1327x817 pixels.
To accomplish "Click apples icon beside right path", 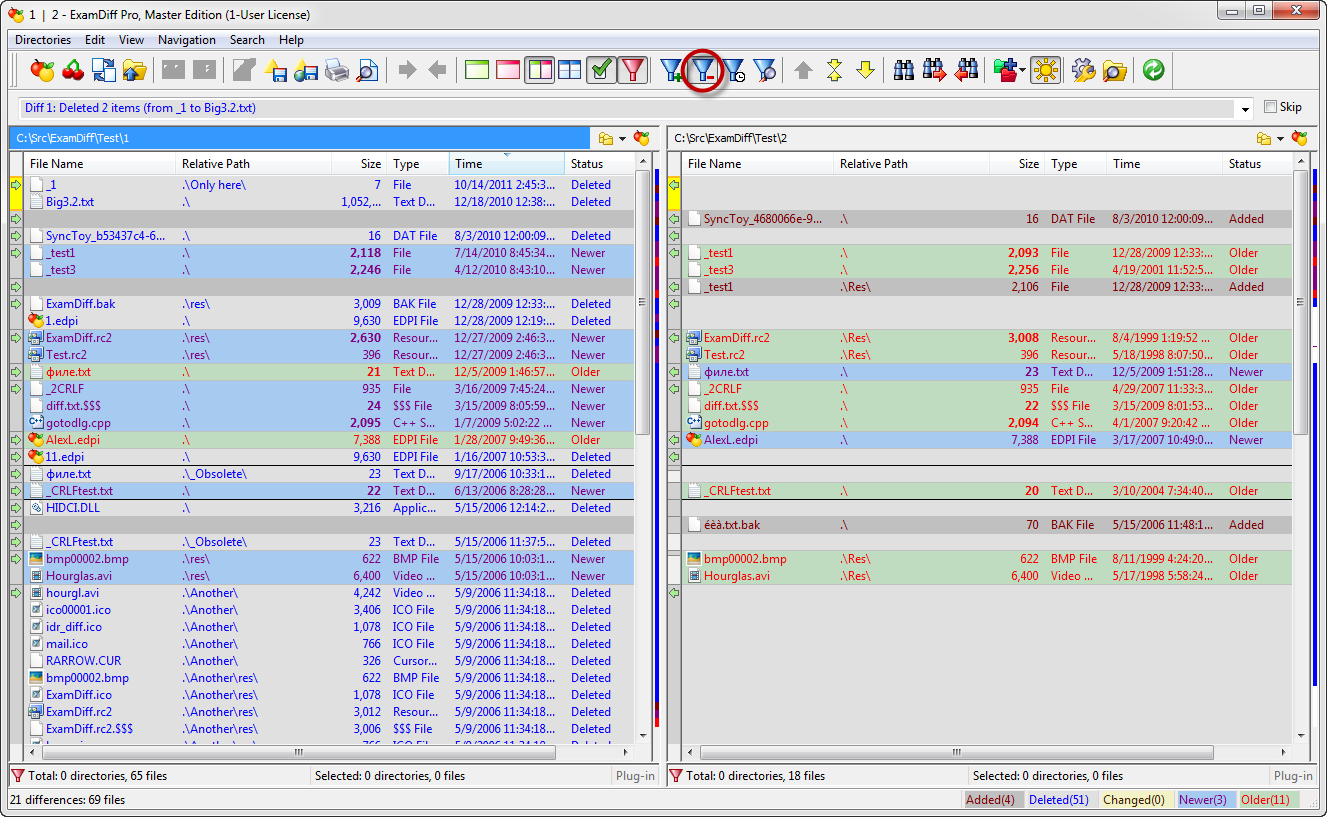I will pos(1300,138).
